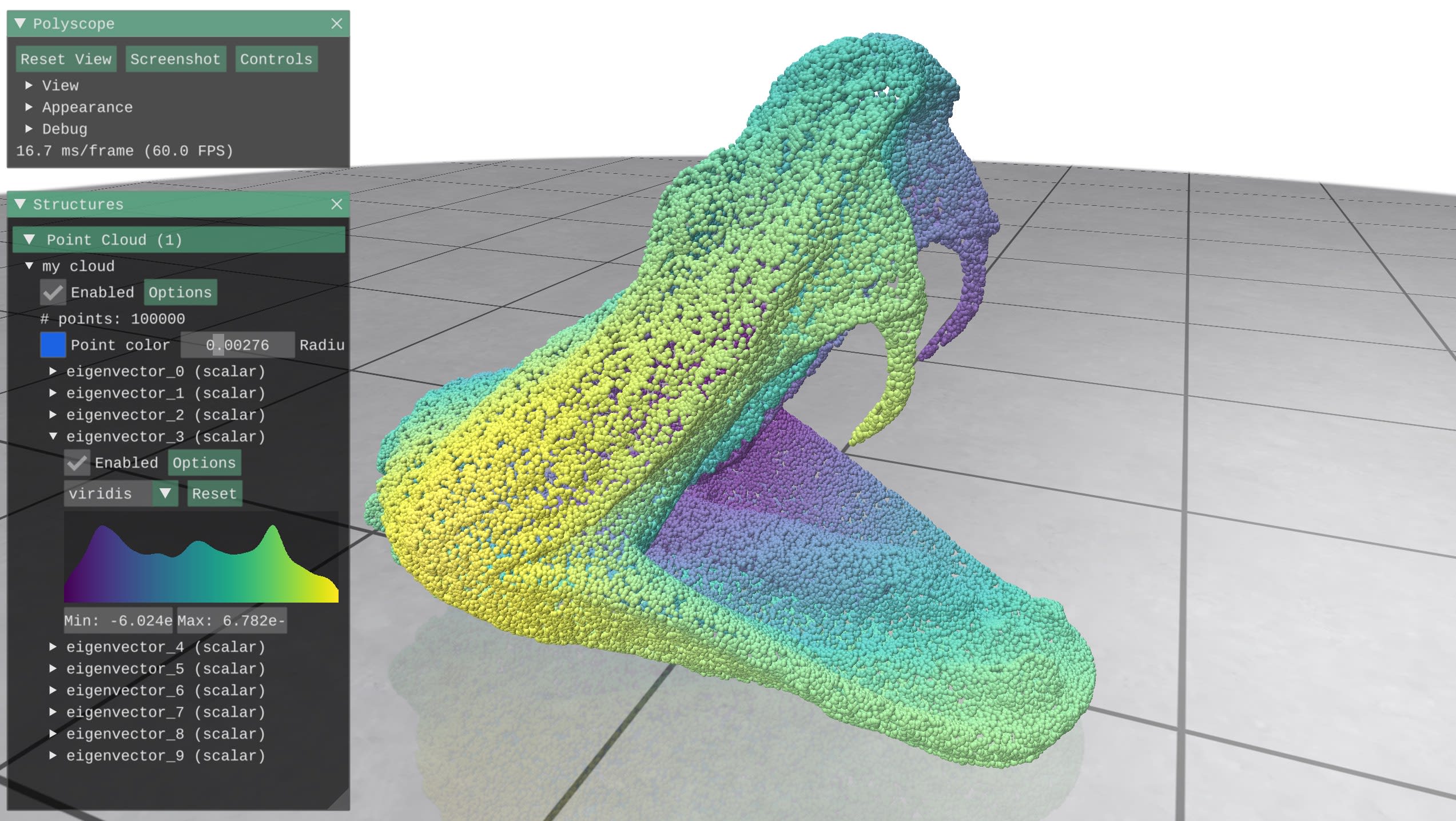This screenshot has width=1456, height=821.
Task: Click the Reset View button
Action: coord(65,59)
